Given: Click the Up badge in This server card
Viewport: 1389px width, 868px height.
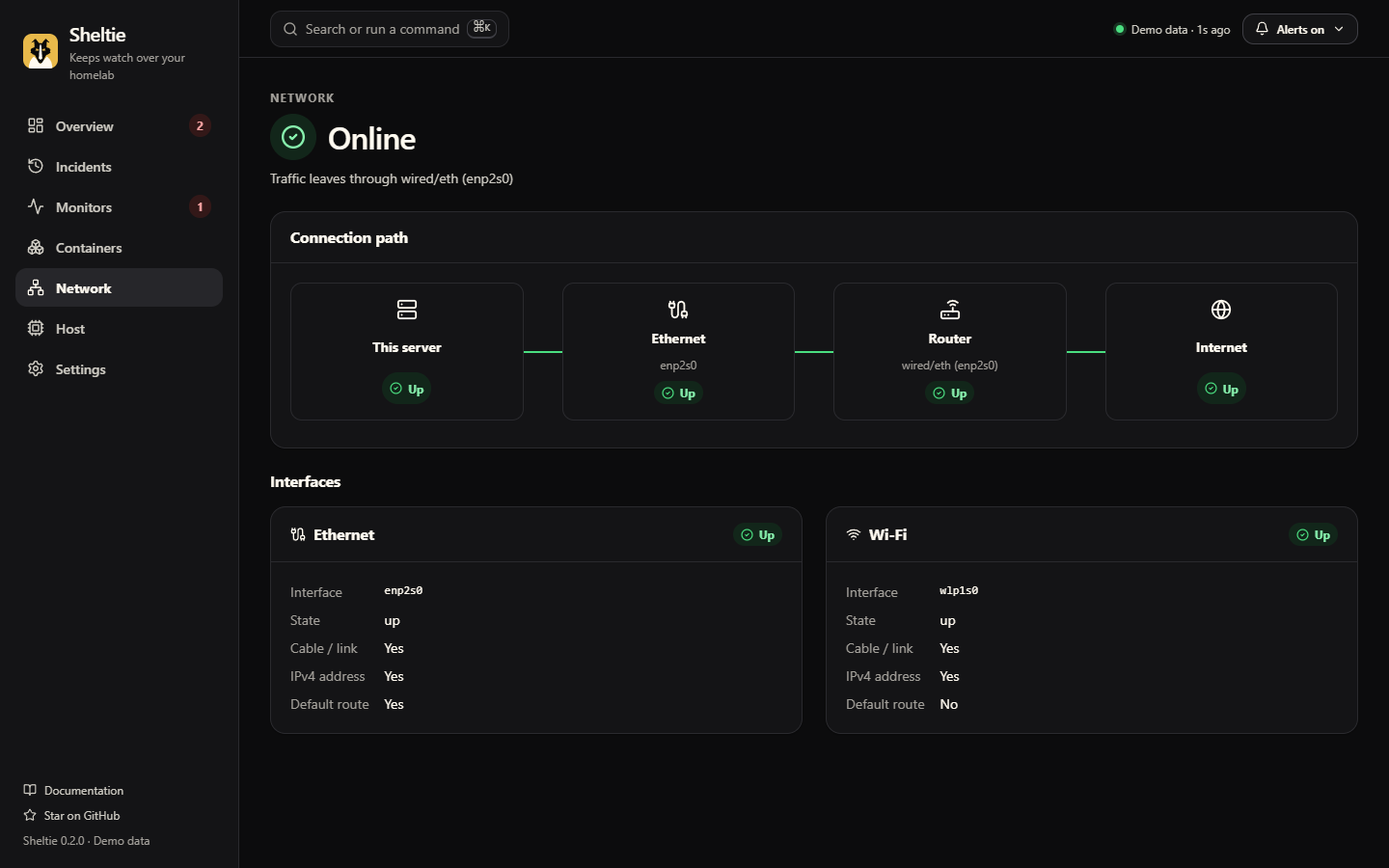Looking at the screenshot, I should (407, 389).
